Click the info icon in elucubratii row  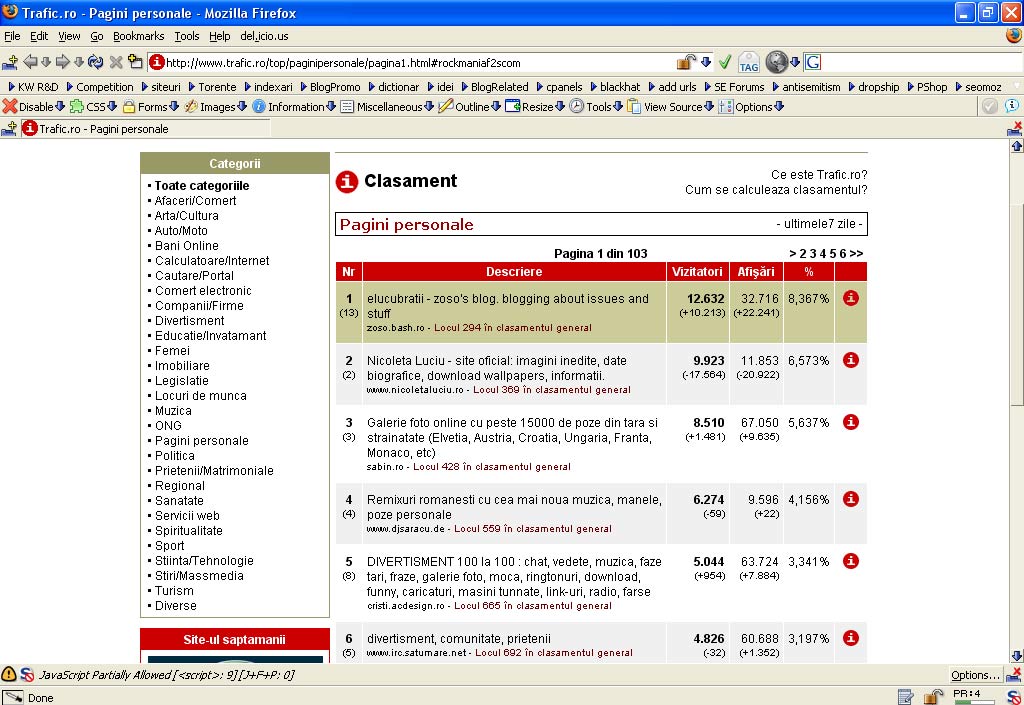[850, 298]
